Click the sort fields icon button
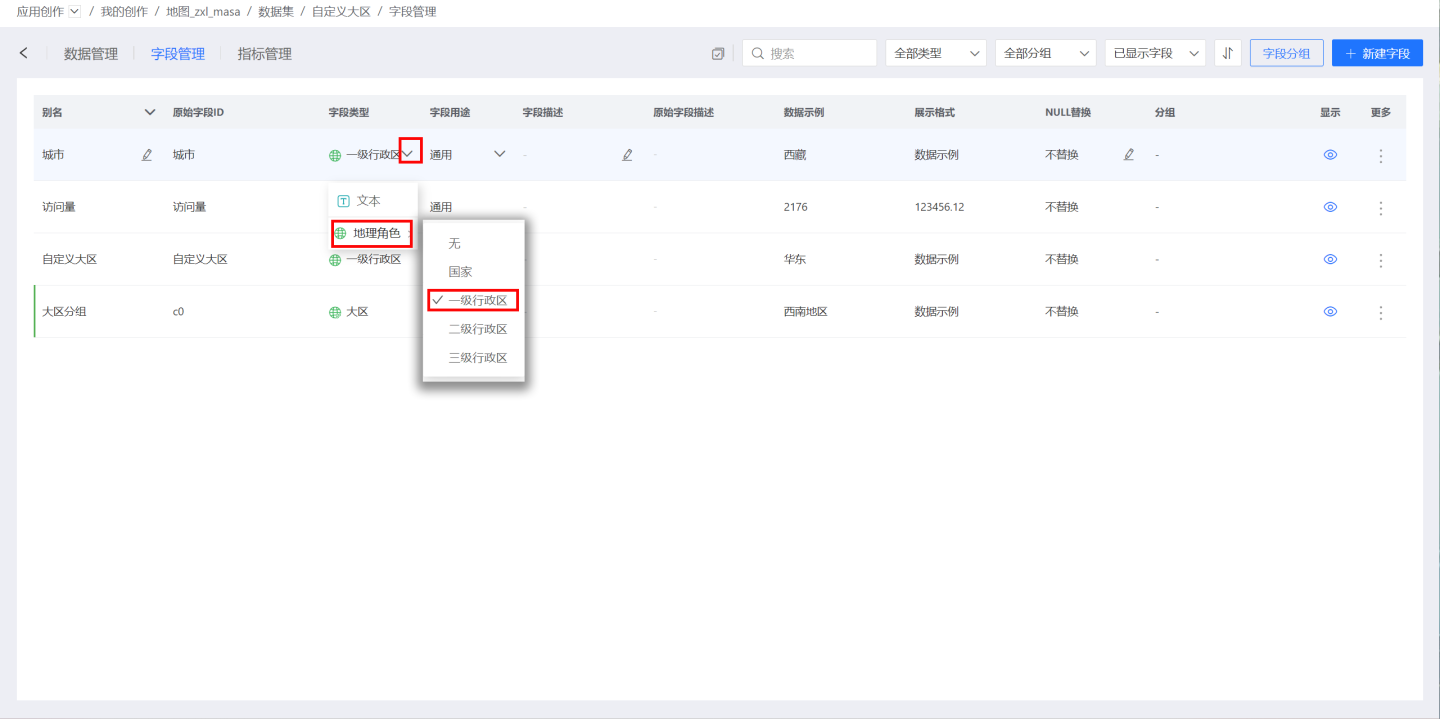 tap(1227, 53)
